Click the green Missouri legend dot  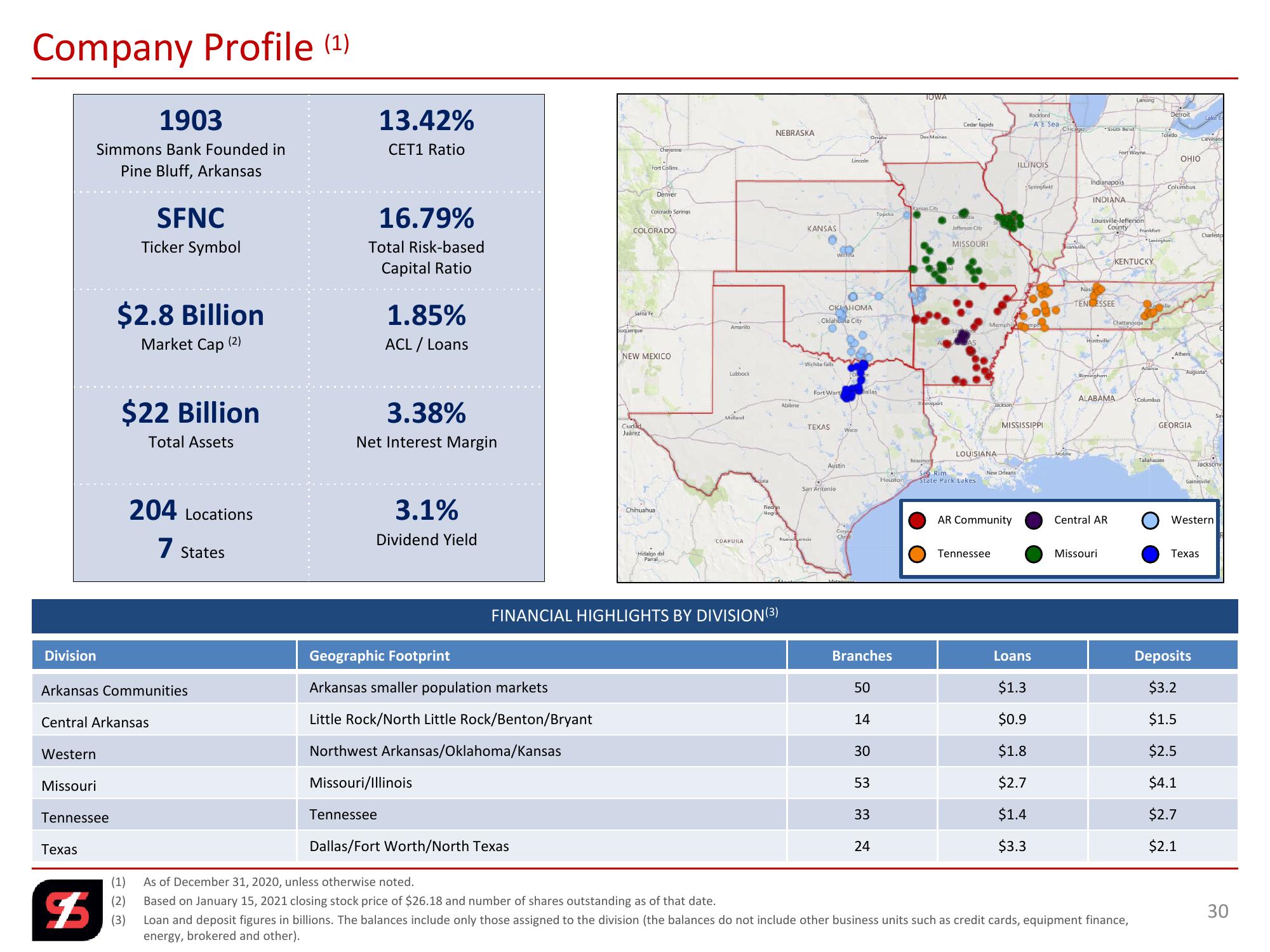[x=1034, y=554]
